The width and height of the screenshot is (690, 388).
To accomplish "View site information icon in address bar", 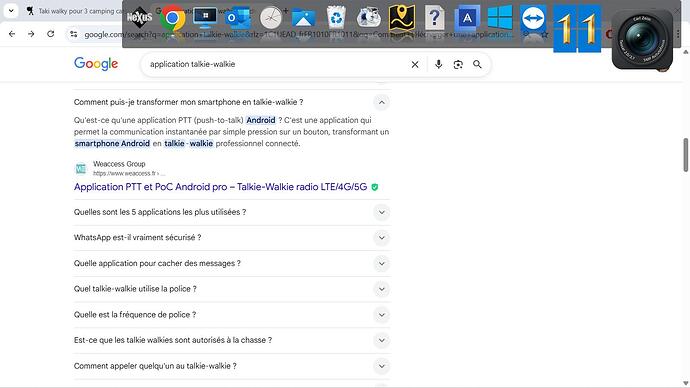I will click(73, 34).
